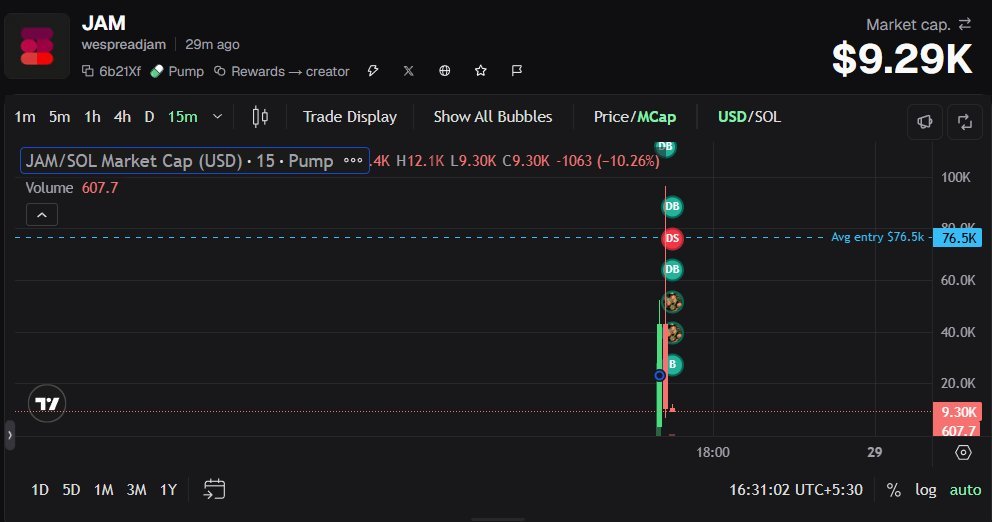Click the lightning bolt icon
992x522 pixels.
click(x=373, y=71)
